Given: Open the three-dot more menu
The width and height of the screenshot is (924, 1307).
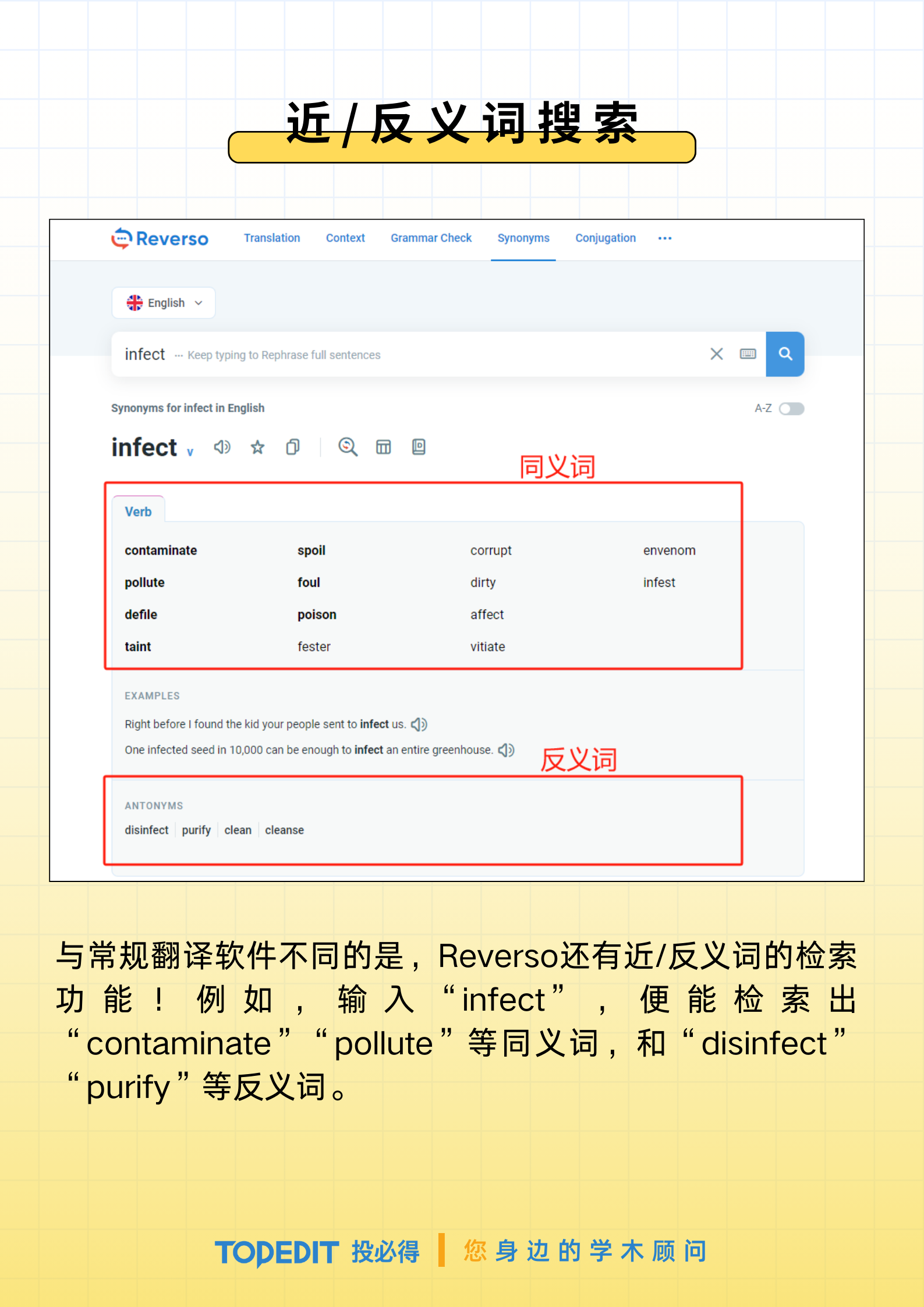Looking at the screenshot, I should tap(665, 238).
